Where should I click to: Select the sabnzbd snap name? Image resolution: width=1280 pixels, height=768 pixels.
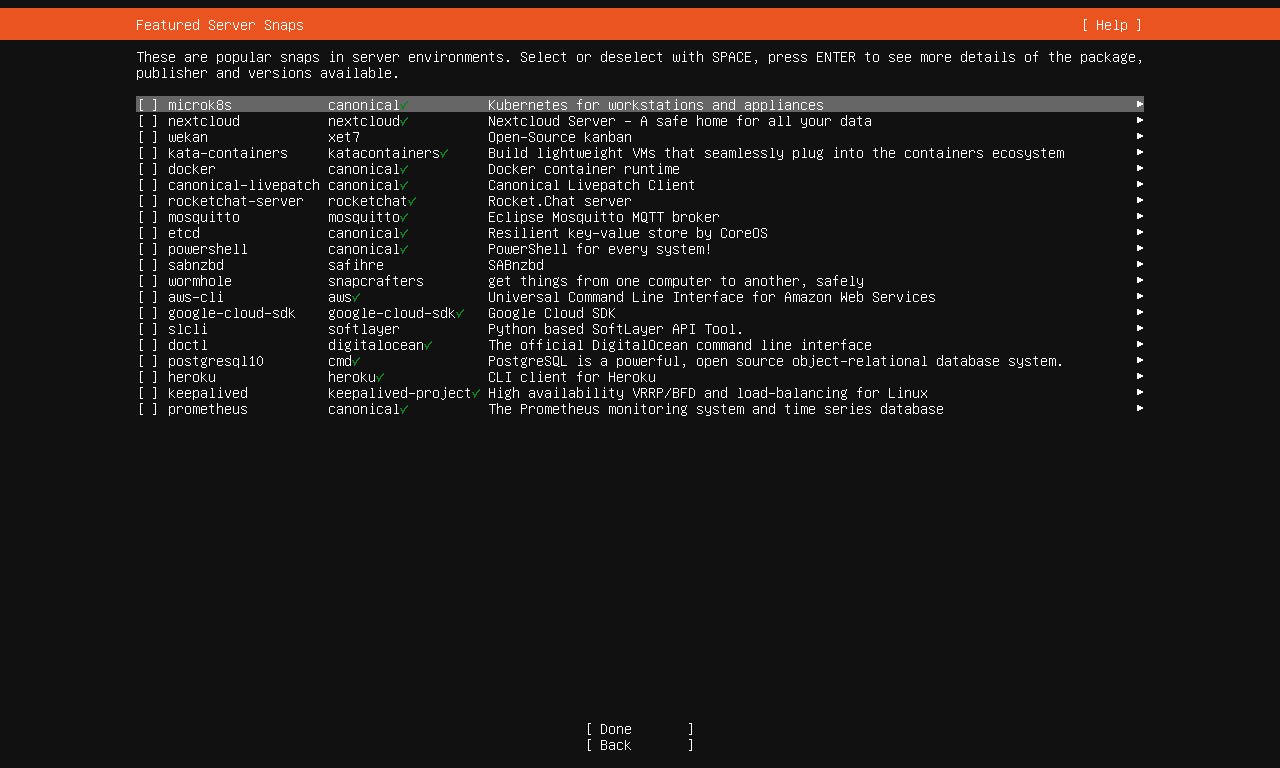pyautogui.click(x=196, y=265)
